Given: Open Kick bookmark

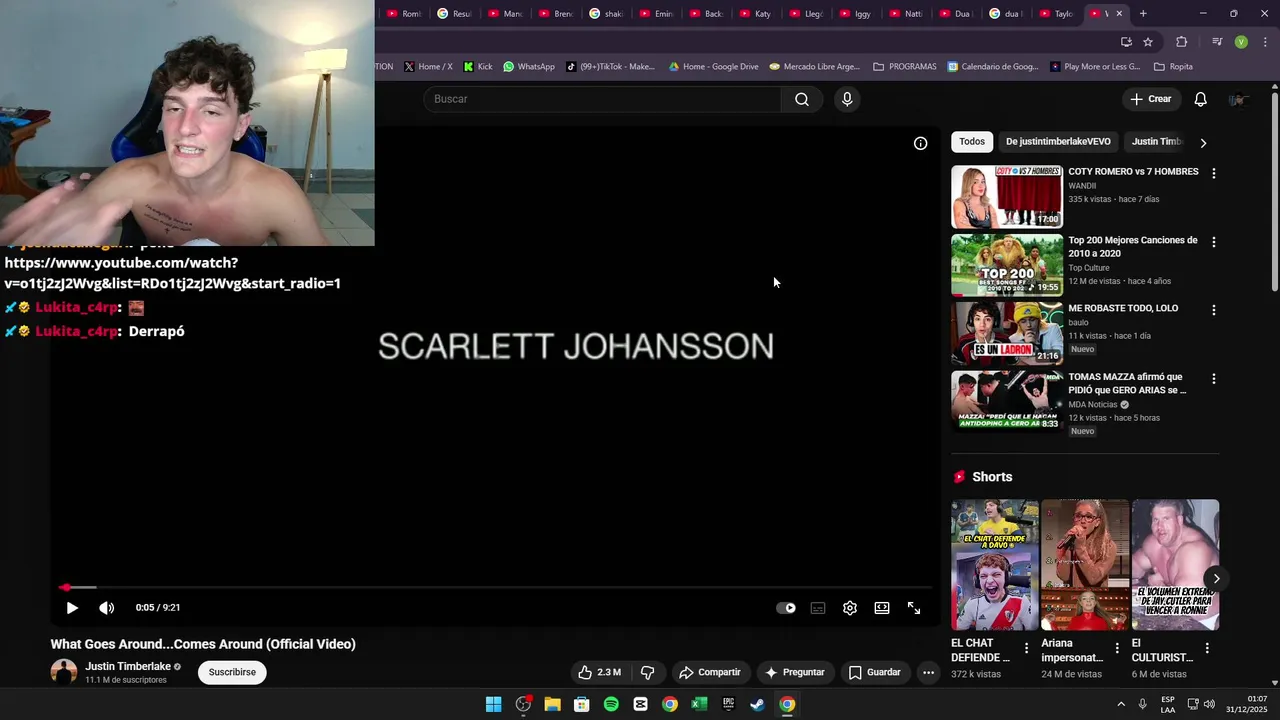Looking at the screenshot, I should point(478,67).
